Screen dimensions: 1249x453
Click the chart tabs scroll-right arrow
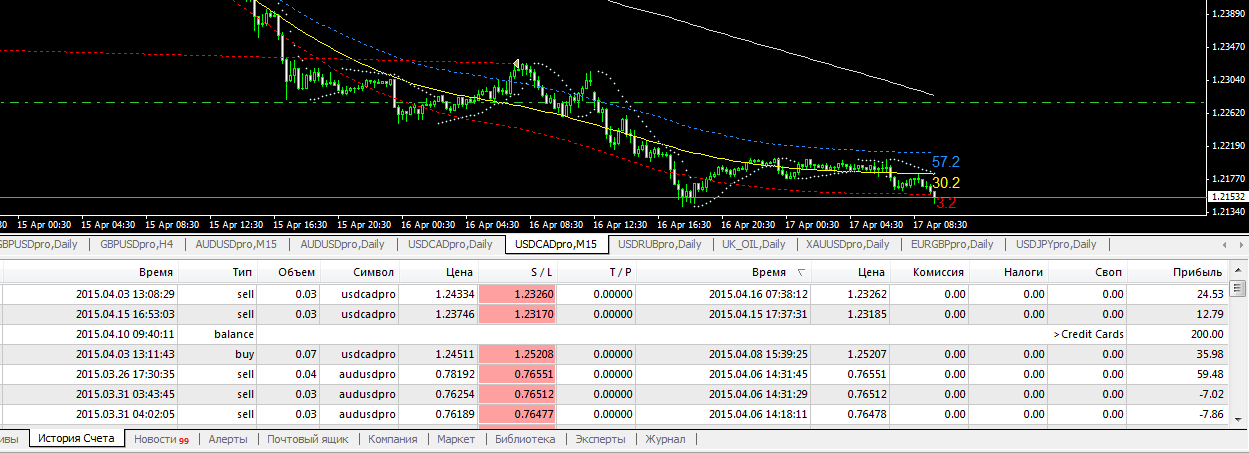tap(1240, 244)
